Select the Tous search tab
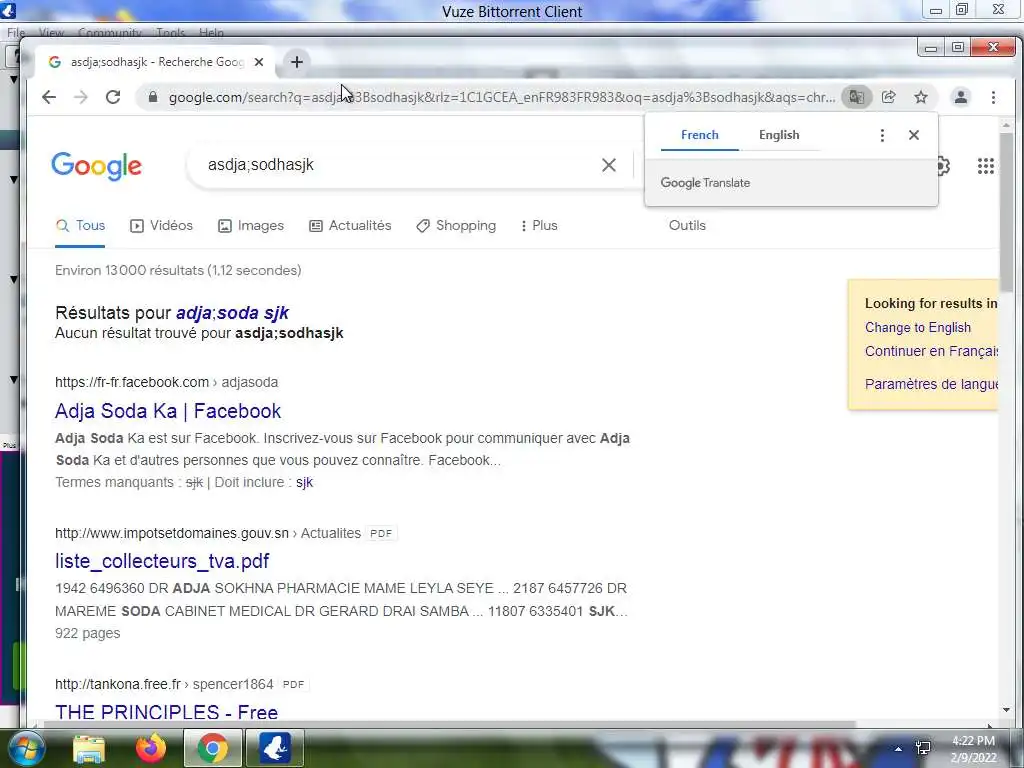This screenshot has height=768, width=1024. (x=80, y=226)
